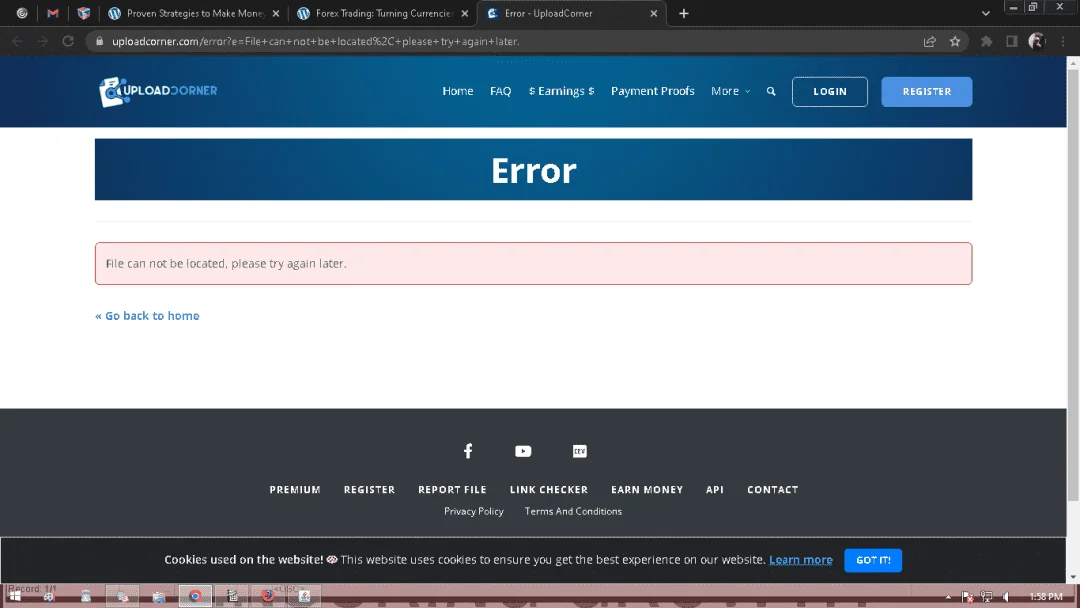Open the extensions puzzle icon

pos(986,41)
